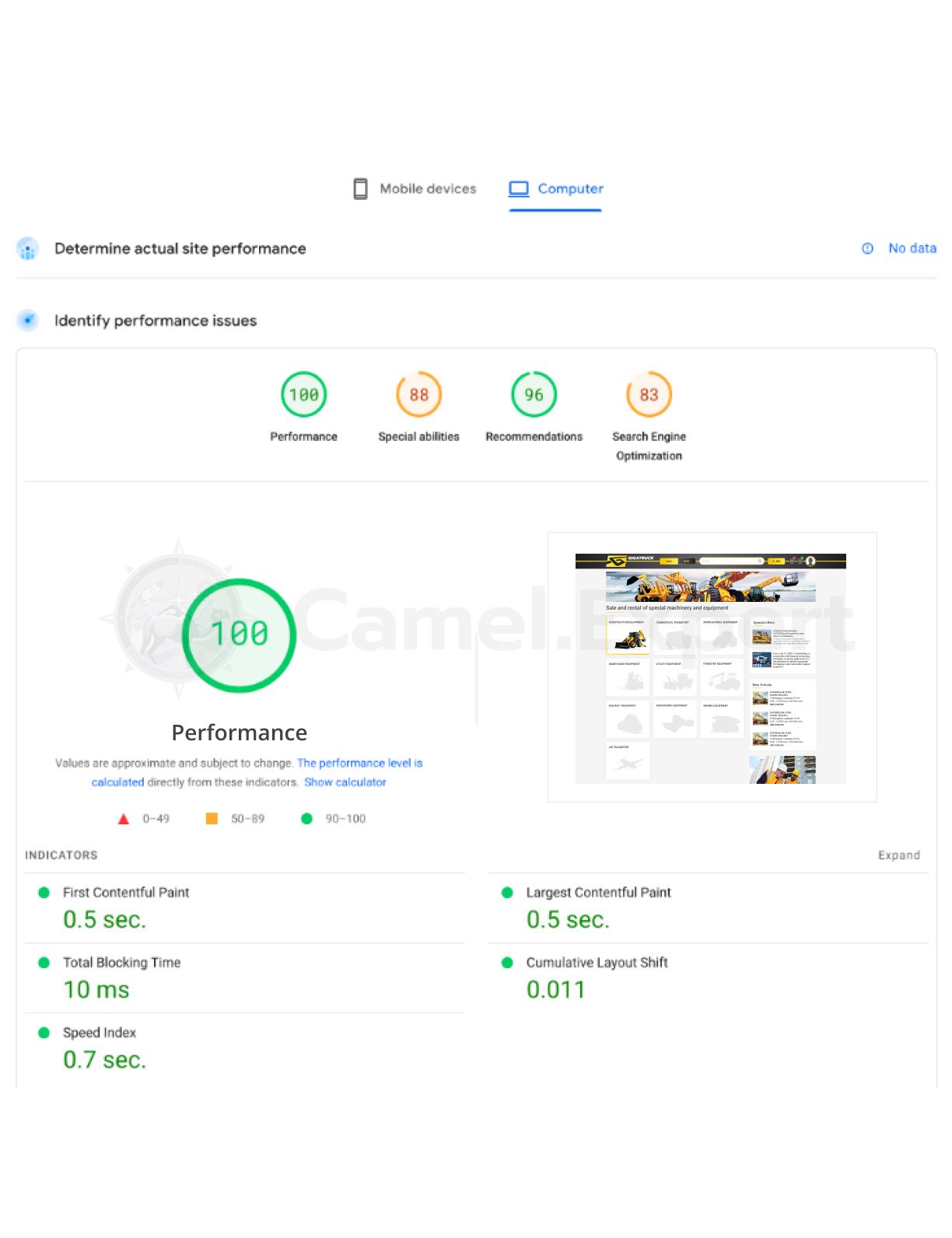This screenshot has height=1238, width=952.
Task: Click the red triangle 0–49 legend icon
Action: (123, 819)
